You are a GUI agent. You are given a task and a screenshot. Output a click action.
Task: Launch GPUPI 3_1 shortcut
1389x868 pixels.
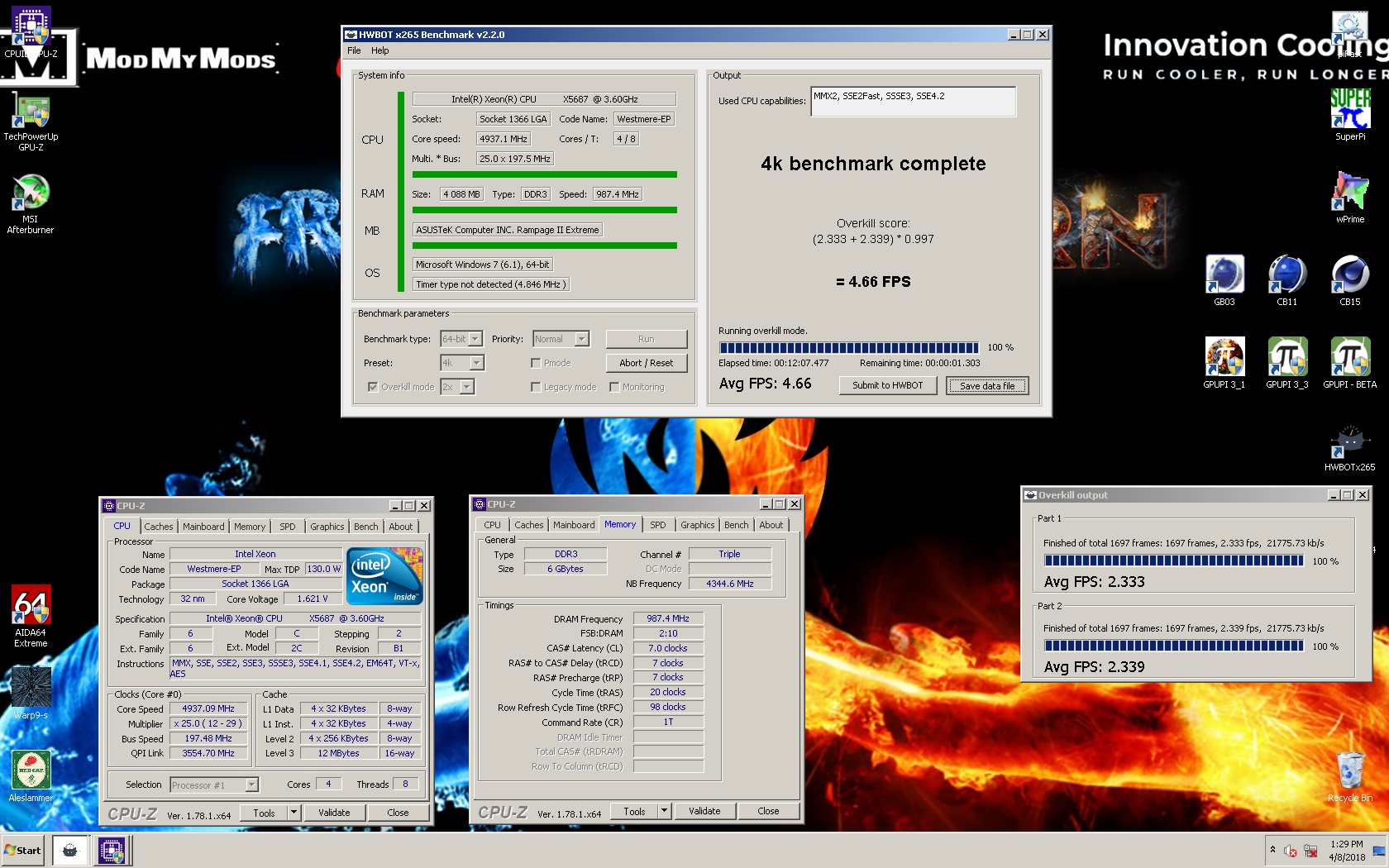(x=1224, y=362)
